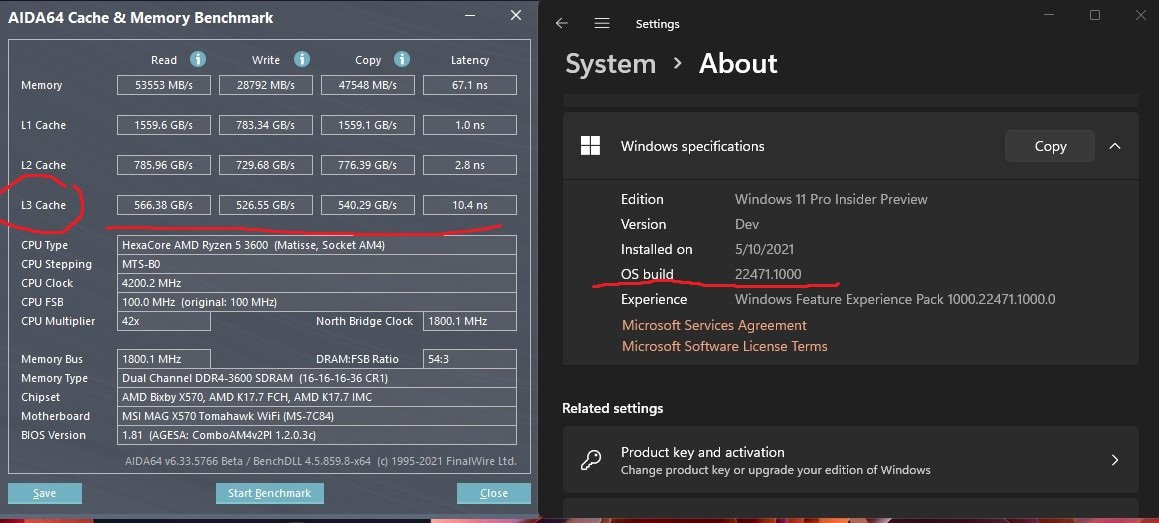Click the Write info icon

click(302, 60)
